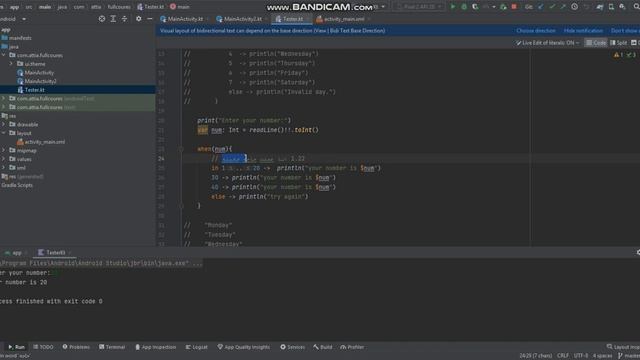Collapse the com.attia.fullcourse package
640x360 pixels.
click(x=4, y=55)
